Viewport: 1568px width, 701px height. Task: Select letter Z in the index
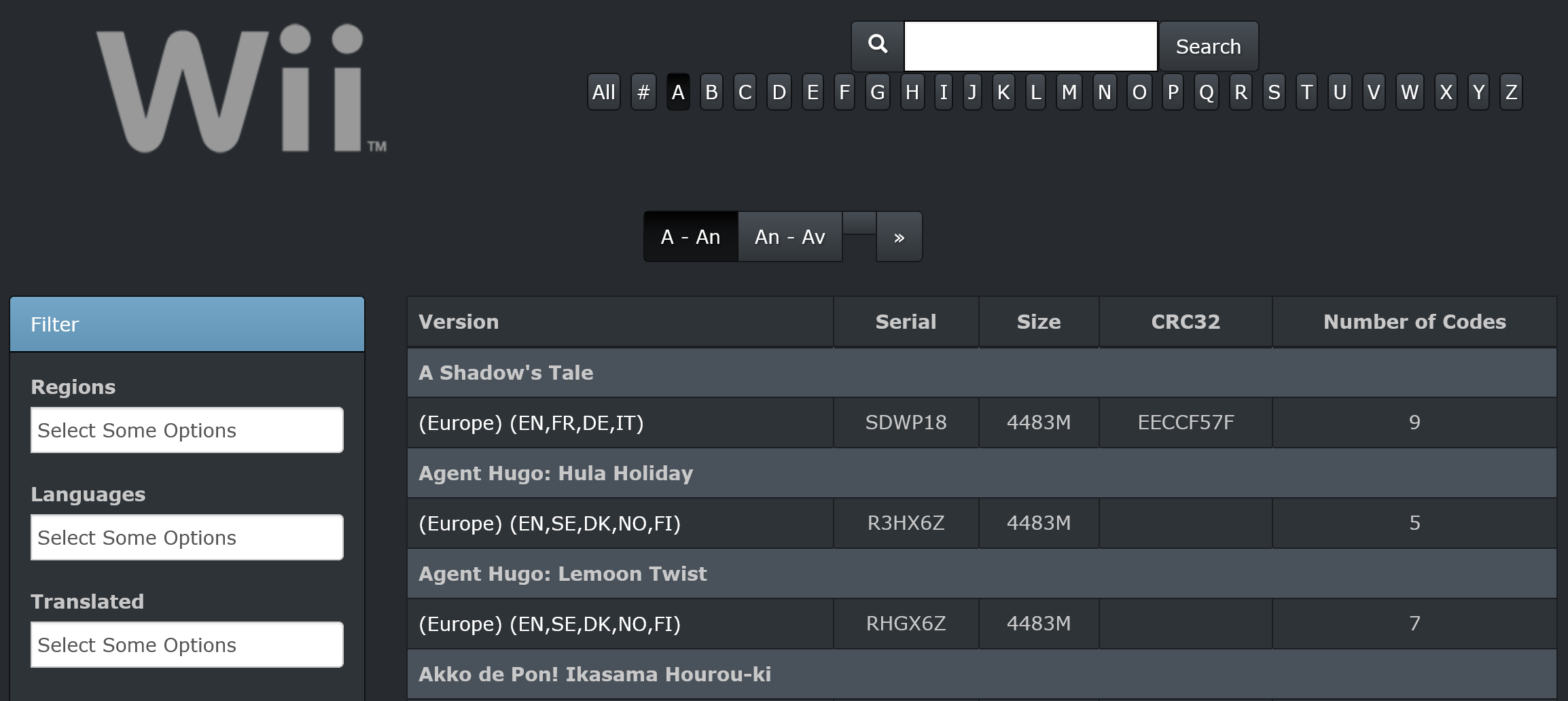1511,92
